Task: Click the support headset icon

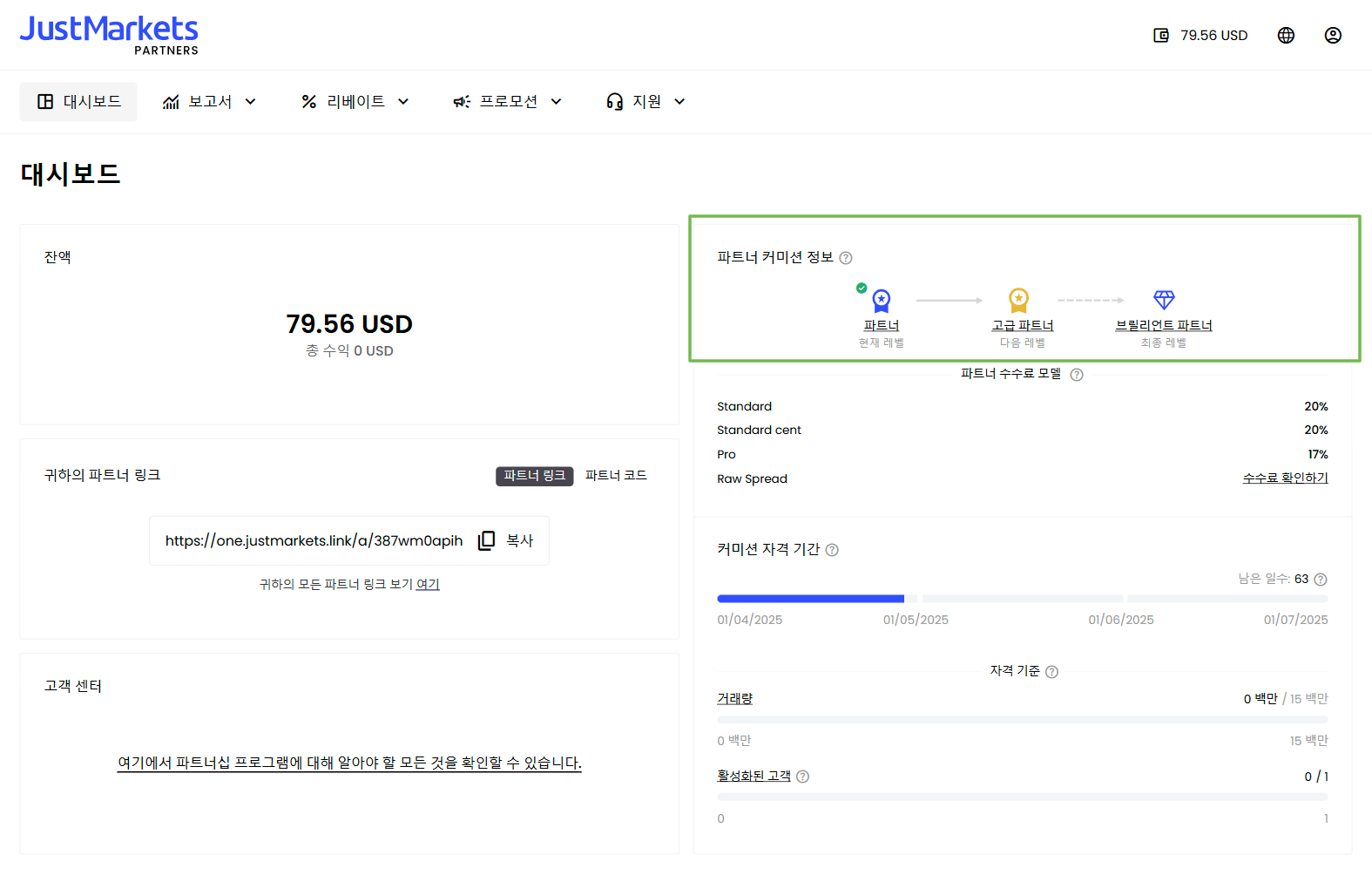Action: tap(615, 102)
